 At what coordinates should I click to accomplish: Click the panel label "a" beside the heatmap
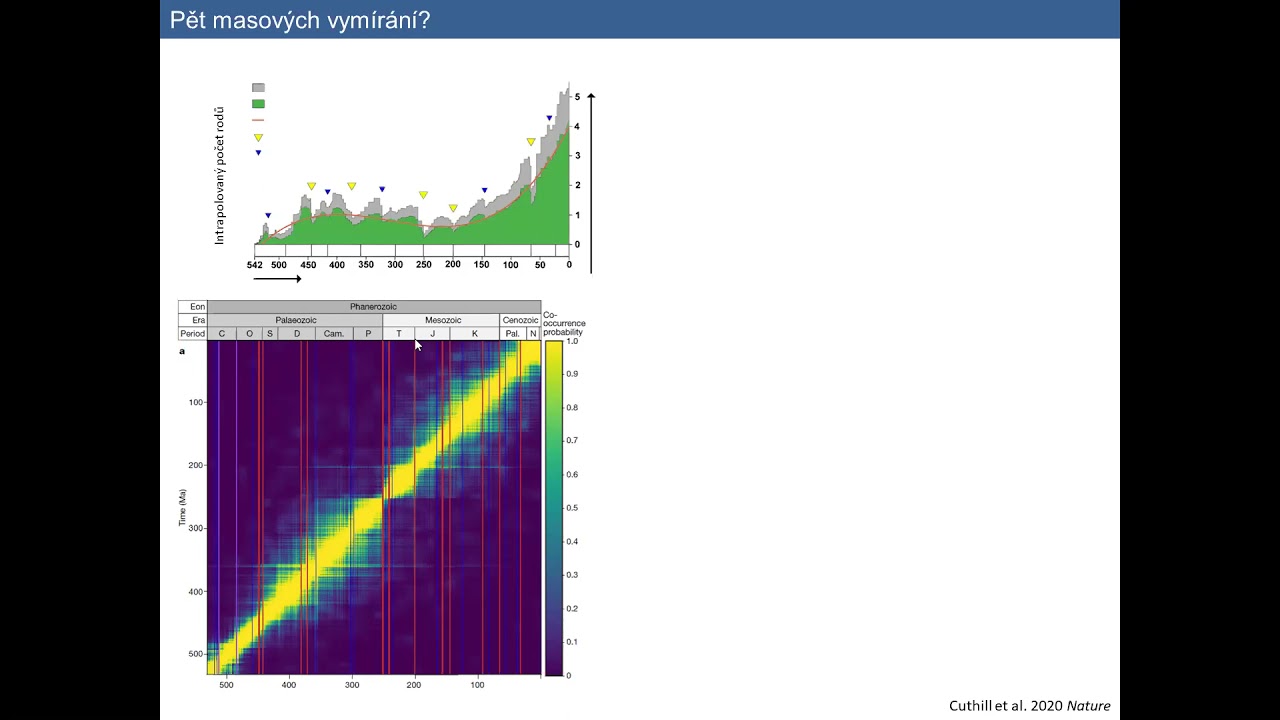coord(182,351)
